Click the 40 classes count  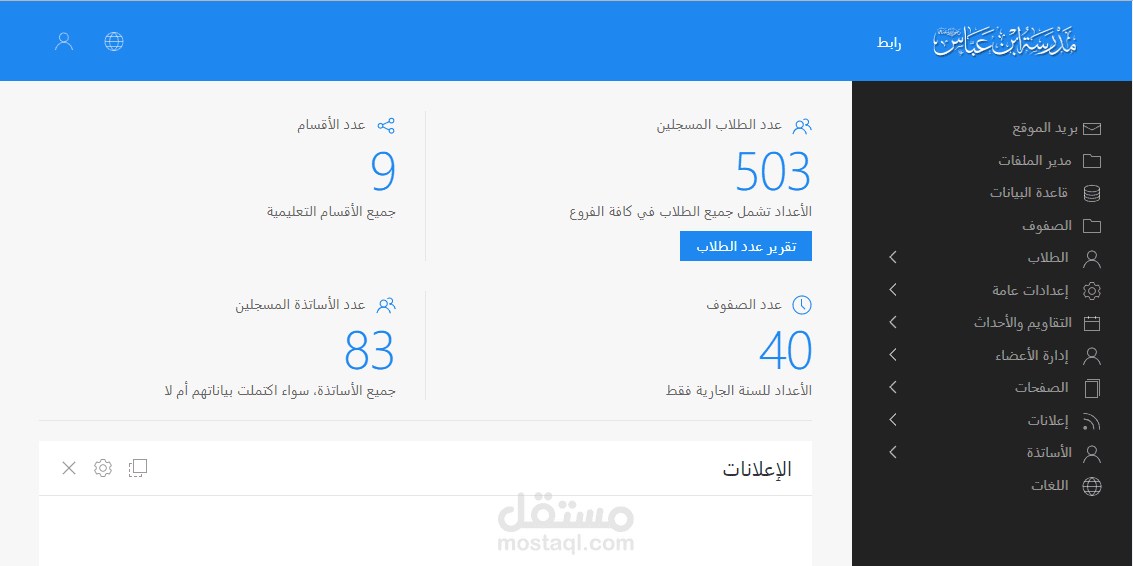coord(785,351)
